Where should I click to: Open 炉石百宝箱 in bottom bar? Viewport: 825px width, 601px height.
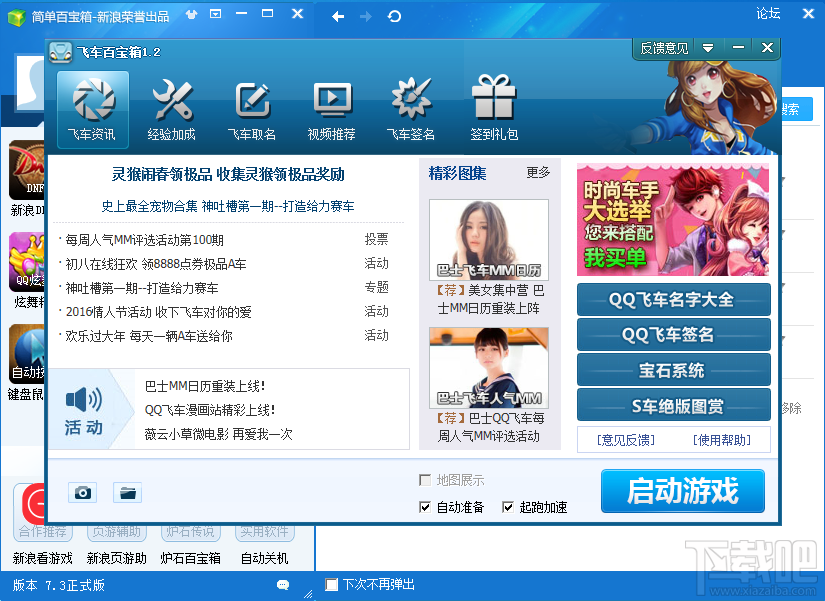click(190, 558)
